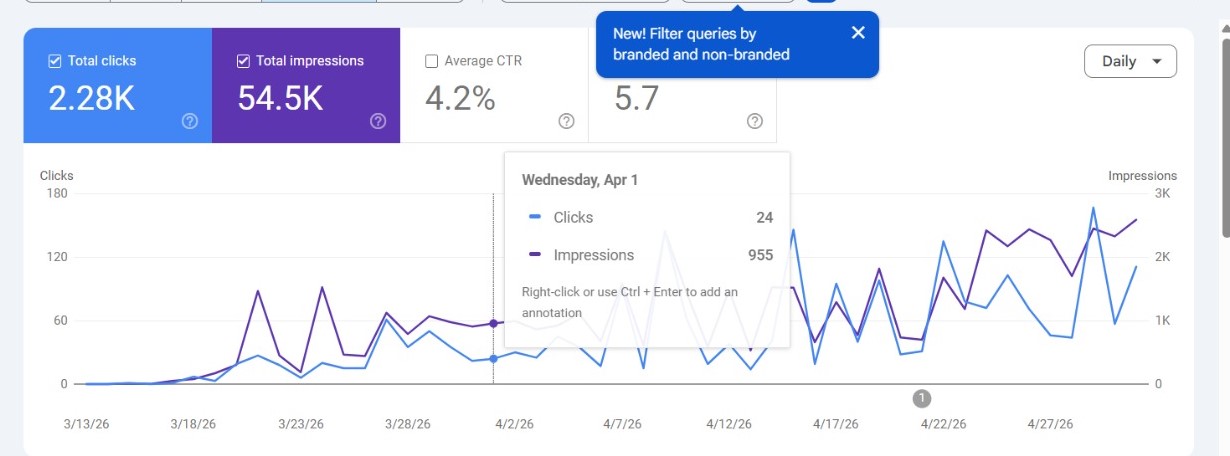Click the 4/2/26 date axis label
Image resolution: width=1230 pixels, height=456 pixels.
tap(514, 424)
